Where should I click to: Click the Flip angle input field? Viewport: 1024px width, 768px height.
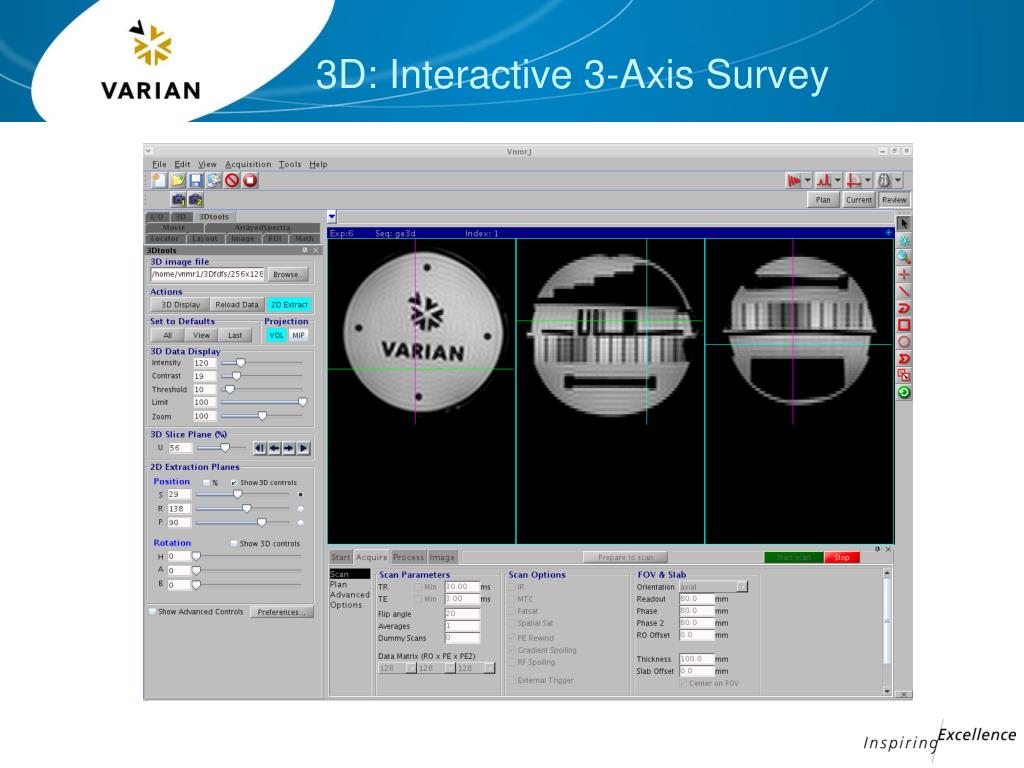[x=462, y=614]
